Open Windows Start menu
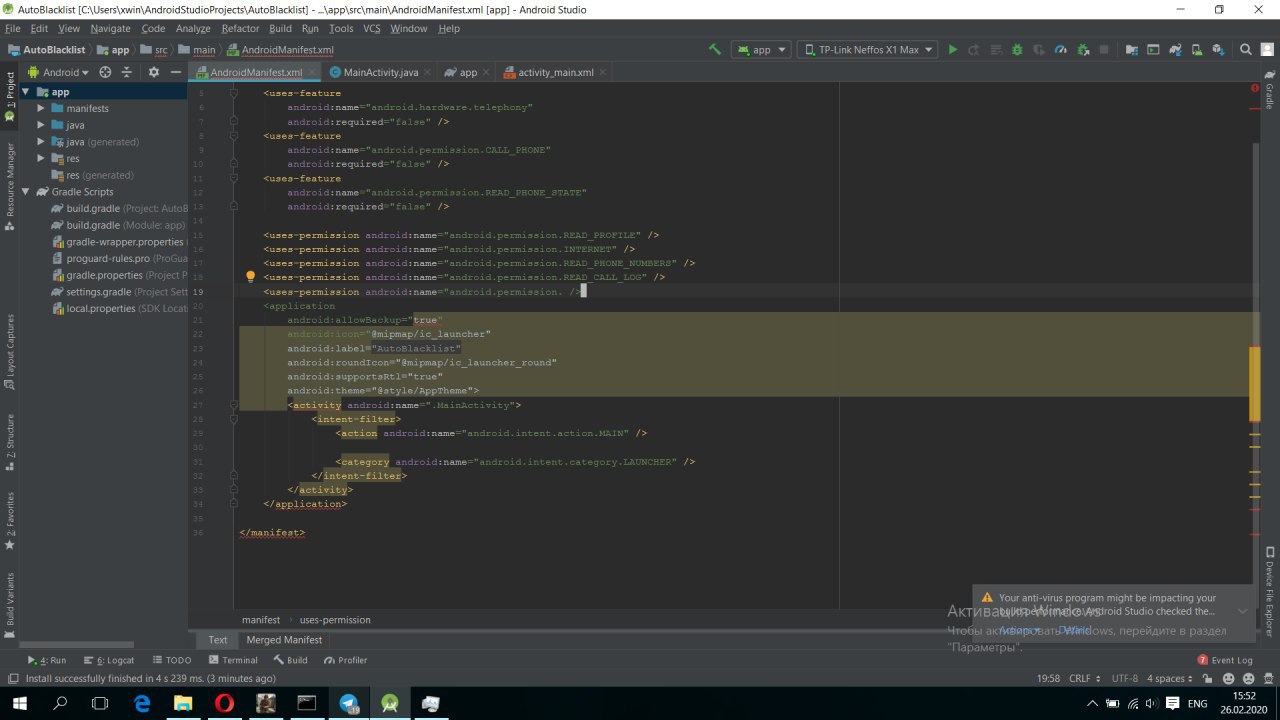The height and width of the screenshot is (720, 1280). (x=20, y=703)
